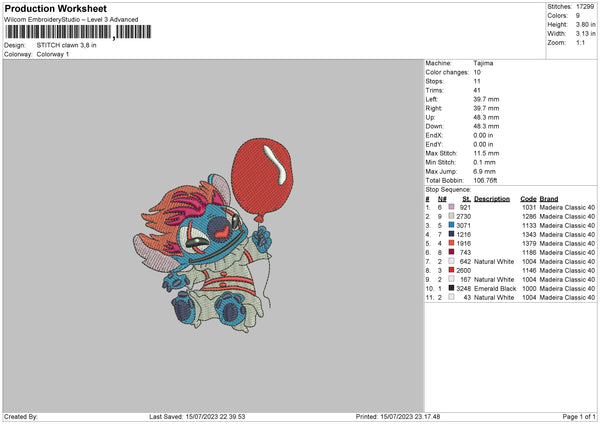
Task: Click the orange swatch in code 1379 row
Action: [451, 243]
